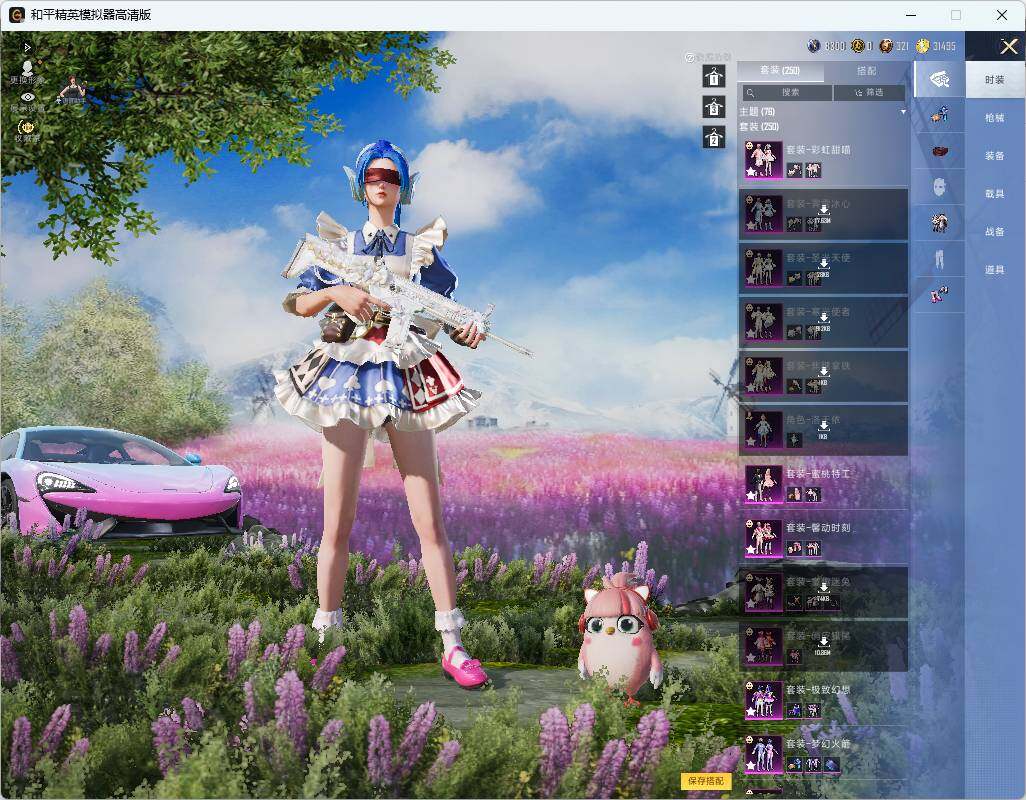Screen dimensions: 1026x800
Task: Download the 圣光天使 outfit set
Action: [x=823, y=263]
